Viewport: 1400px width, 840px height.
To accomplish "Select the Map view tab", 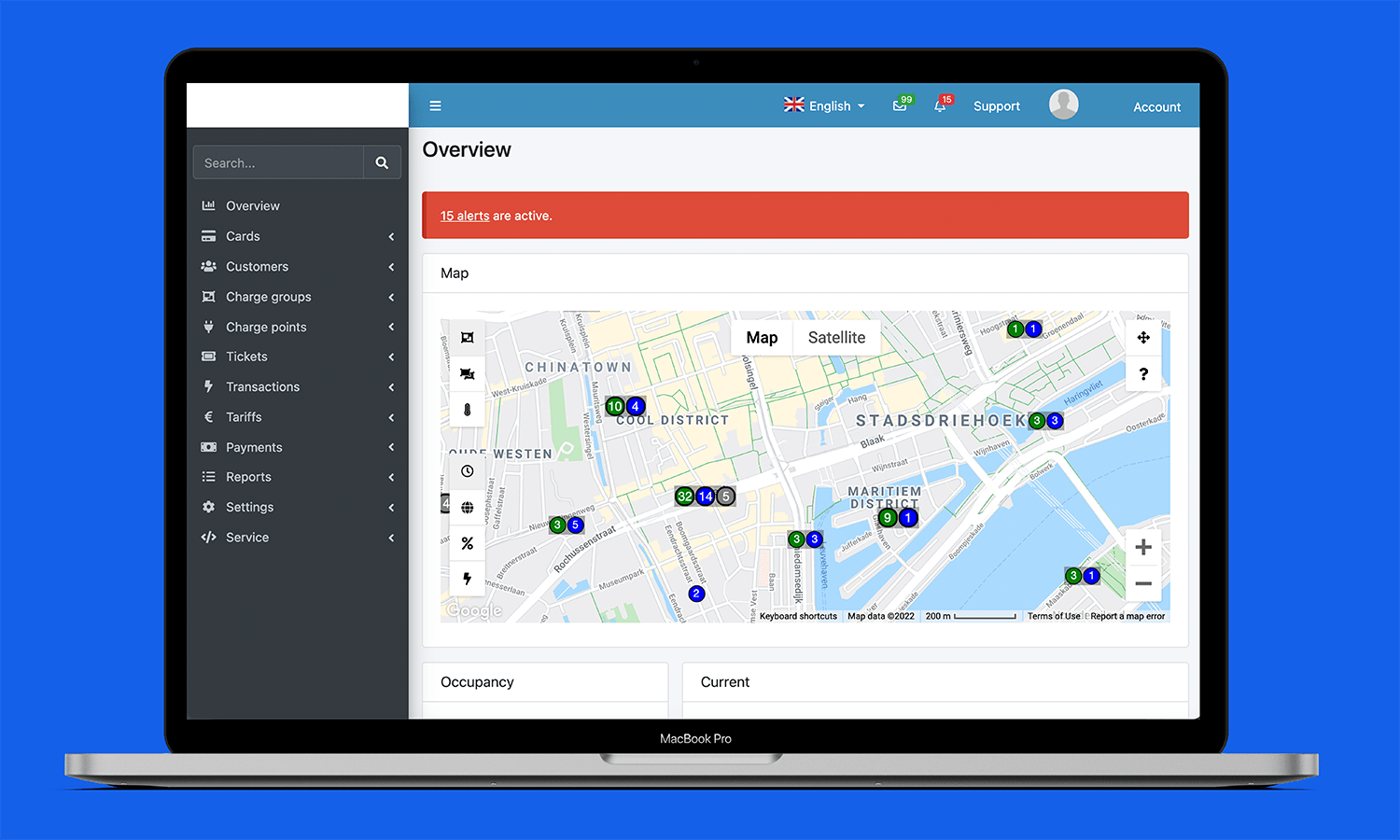I will coord(762,338).
